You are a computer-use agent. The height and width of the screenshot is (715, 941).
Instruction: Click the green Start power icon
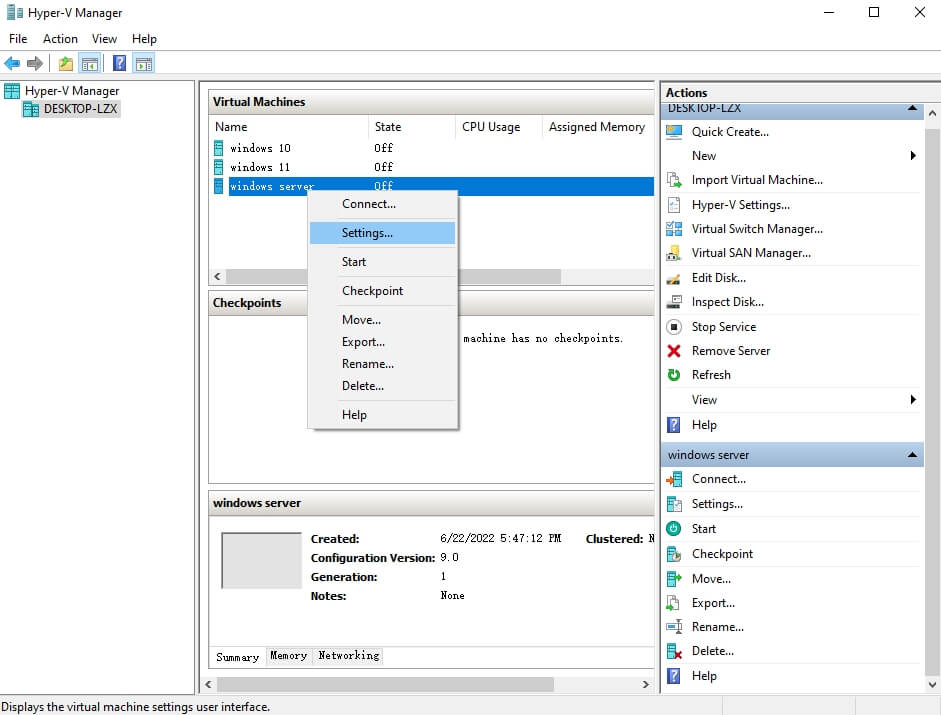[674, 528]
